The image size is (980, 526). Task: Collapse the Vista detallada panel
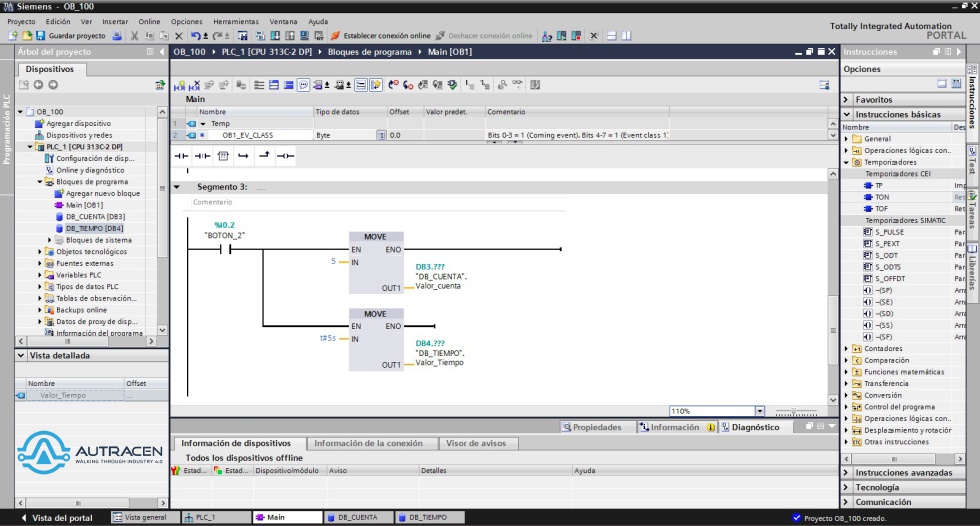tap(21, 355)
